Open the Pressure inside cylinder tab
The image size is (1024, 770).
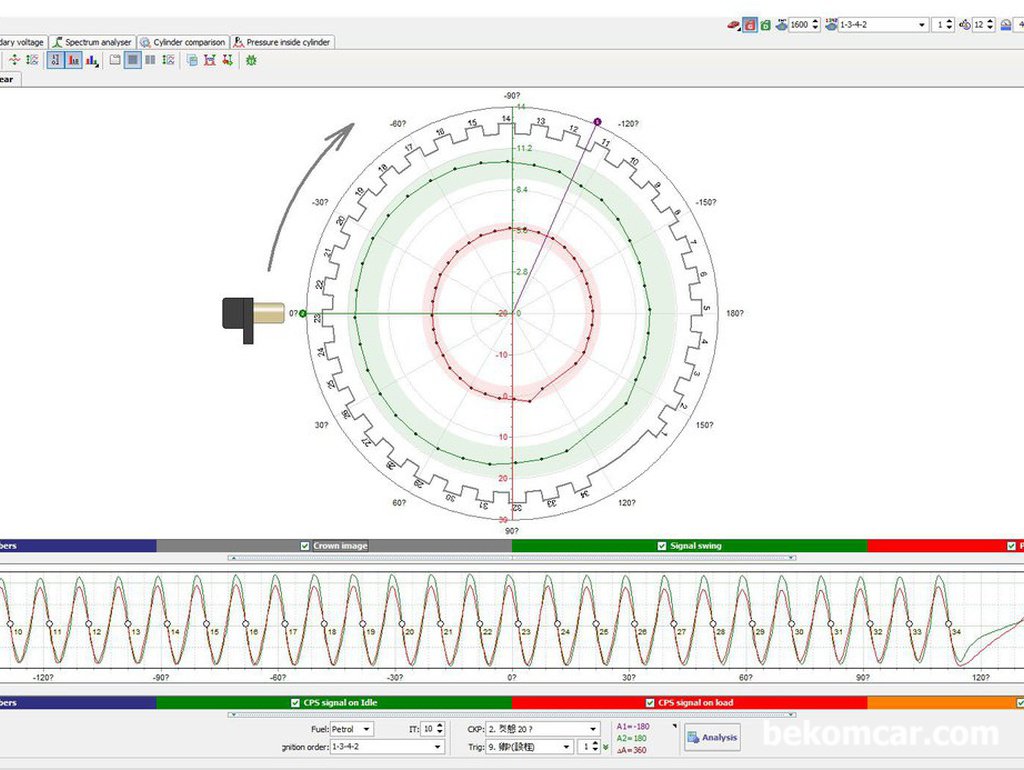click(283, 42)
